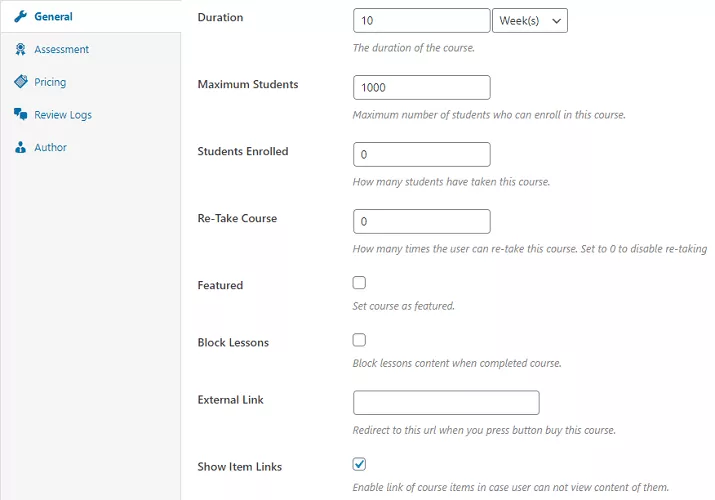
Task: Enable the Featured checkbox
Action: coord(360,283)
